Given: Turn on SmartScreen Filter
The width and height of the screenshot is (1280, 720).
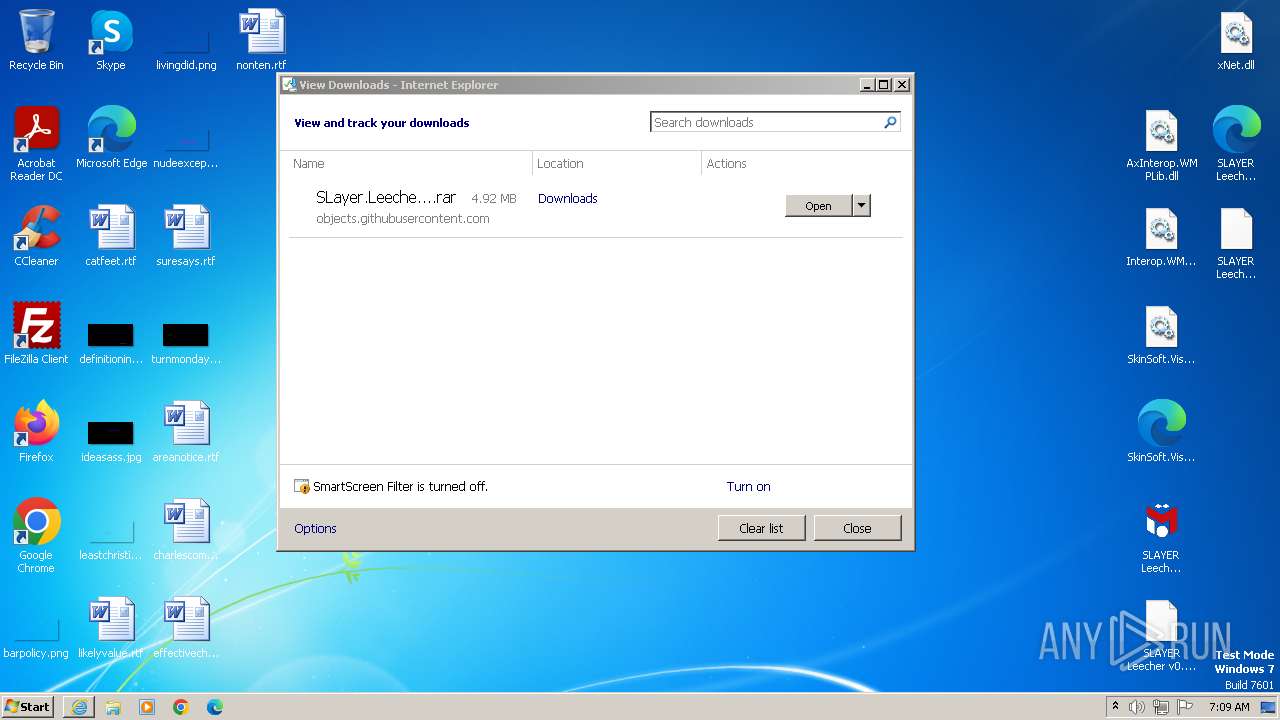Looking at the screenshot, I should click(748, 486).
